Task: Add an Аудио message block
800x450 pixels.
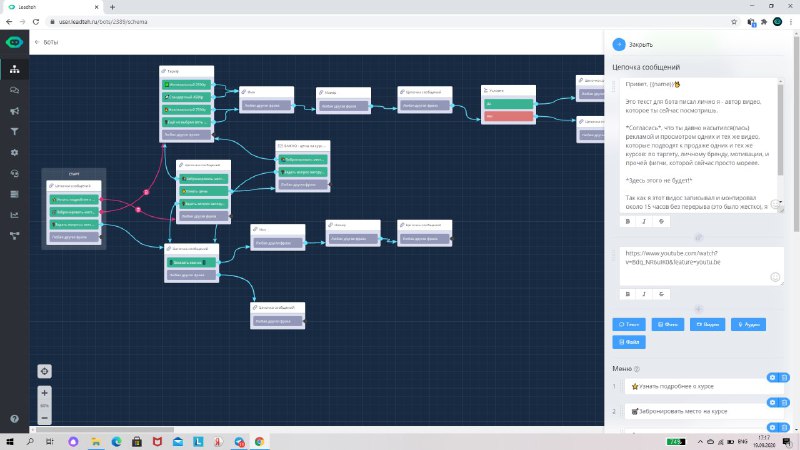Action: coord(748,324)
